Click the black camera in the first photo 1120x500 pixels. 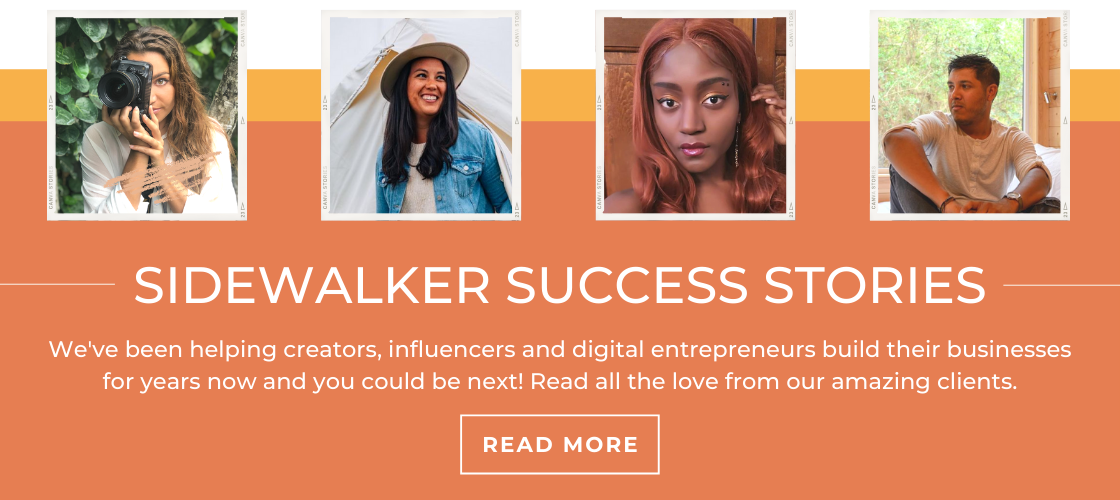[x=125, y=84]
